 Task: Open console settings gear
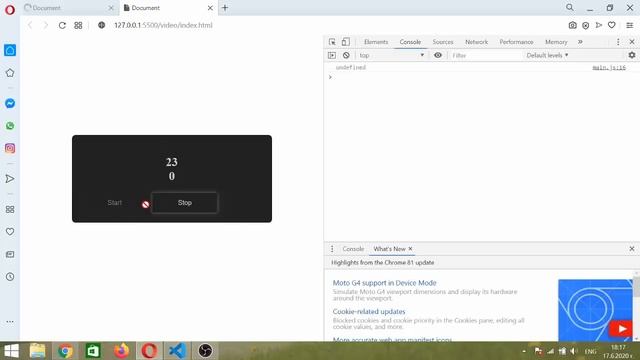coord(632,55)
